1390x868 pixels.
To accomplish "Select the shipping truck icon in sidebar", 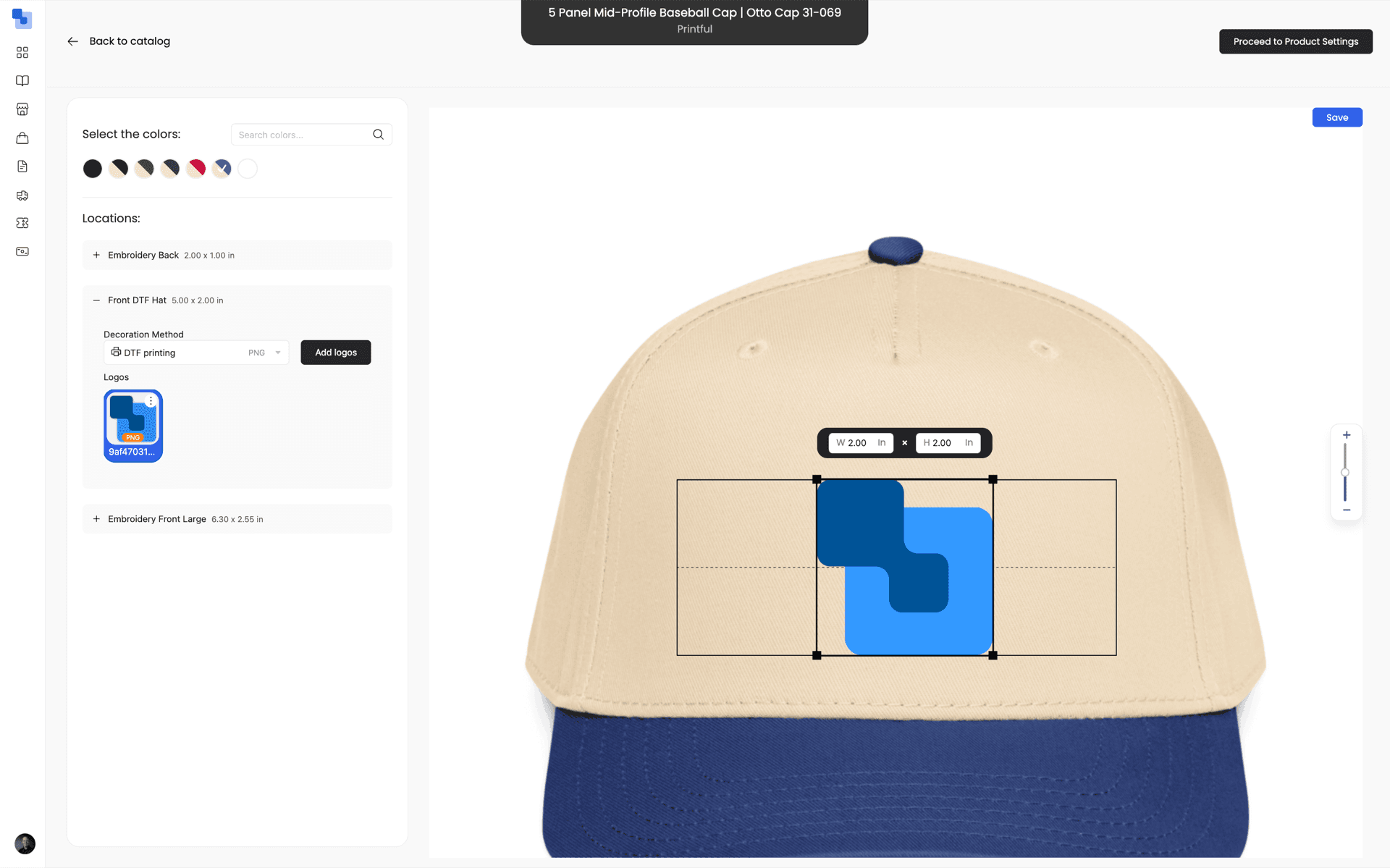I will (22, 195).
